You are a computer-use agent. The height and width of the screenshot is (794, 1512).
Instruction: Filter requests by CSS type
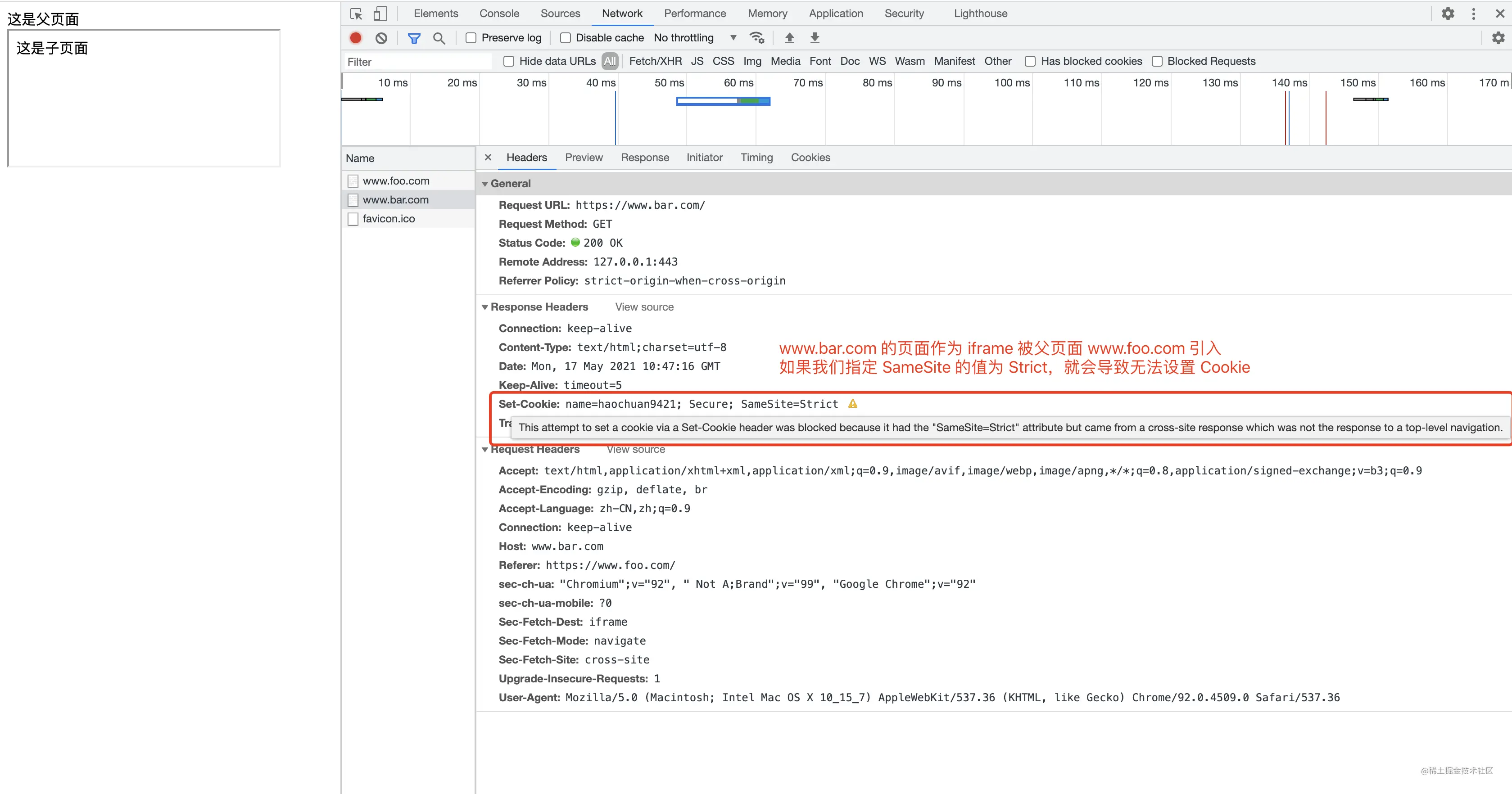click(x=723, y=61)
